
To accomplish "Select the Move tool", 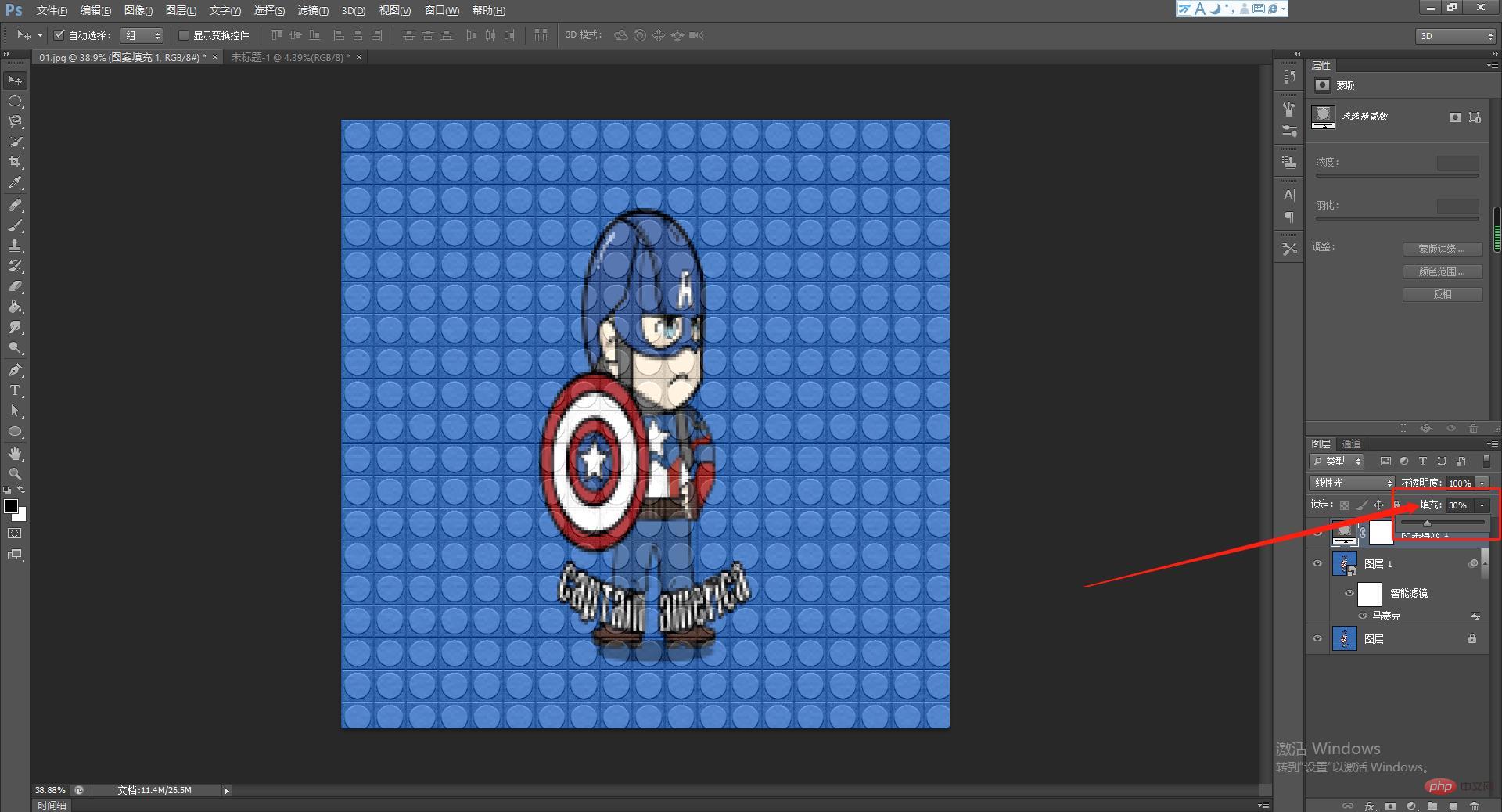I will [x=15, y=81].
